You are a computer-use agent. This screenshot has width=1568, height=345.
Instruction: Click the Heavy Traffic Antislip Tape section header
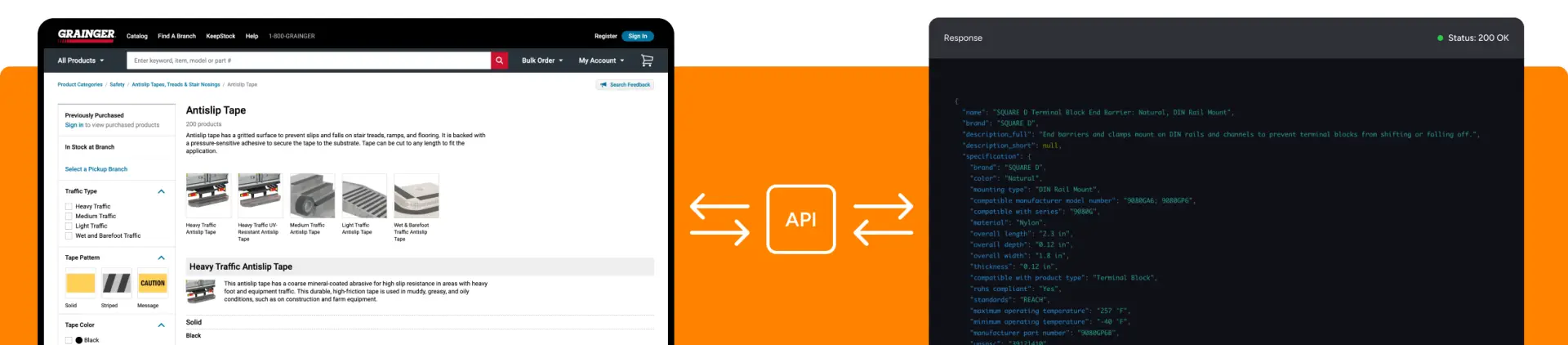coord(420,267)
